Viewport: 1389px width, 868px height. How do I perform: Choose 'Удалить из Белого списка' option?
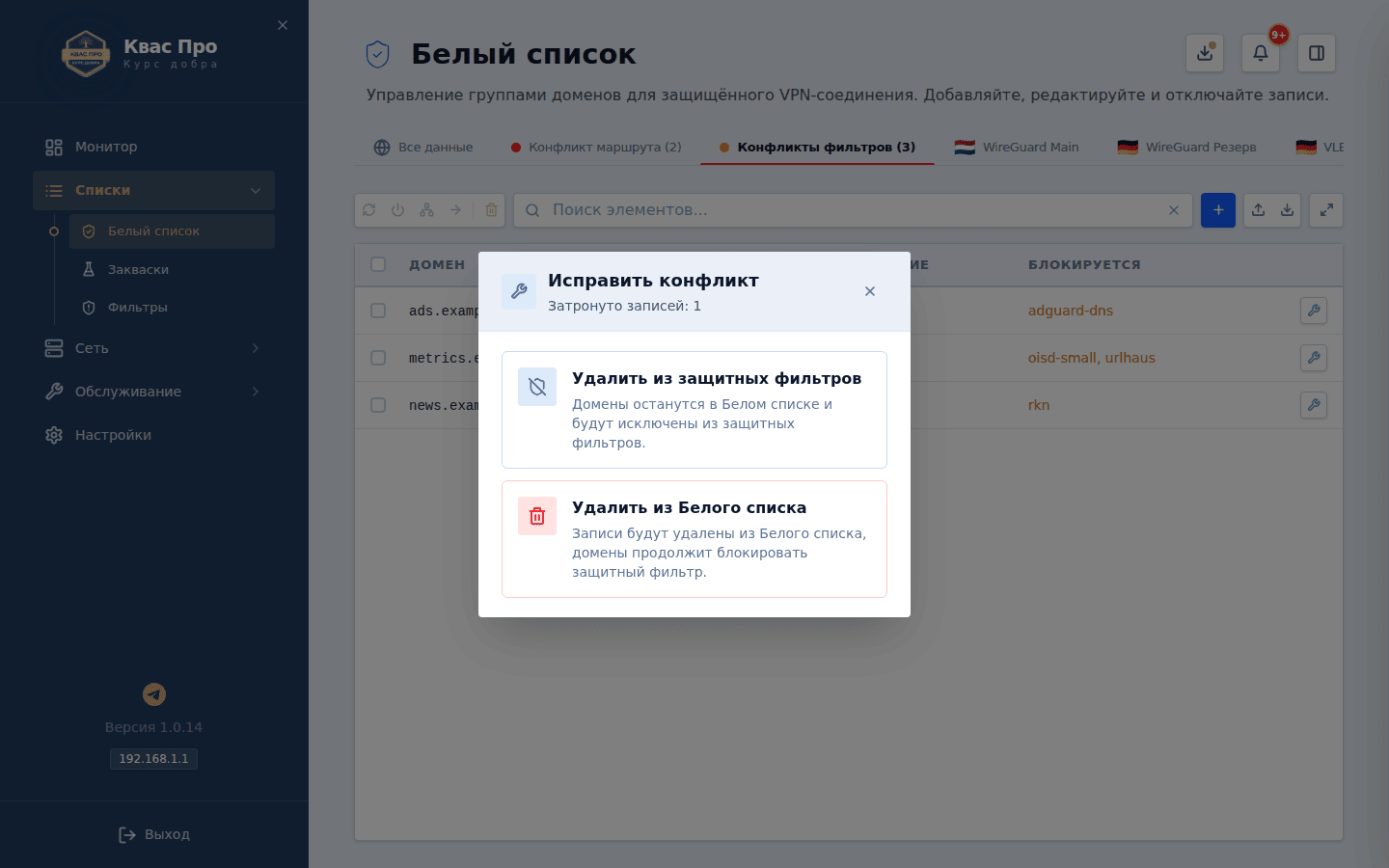click(694, 539)
